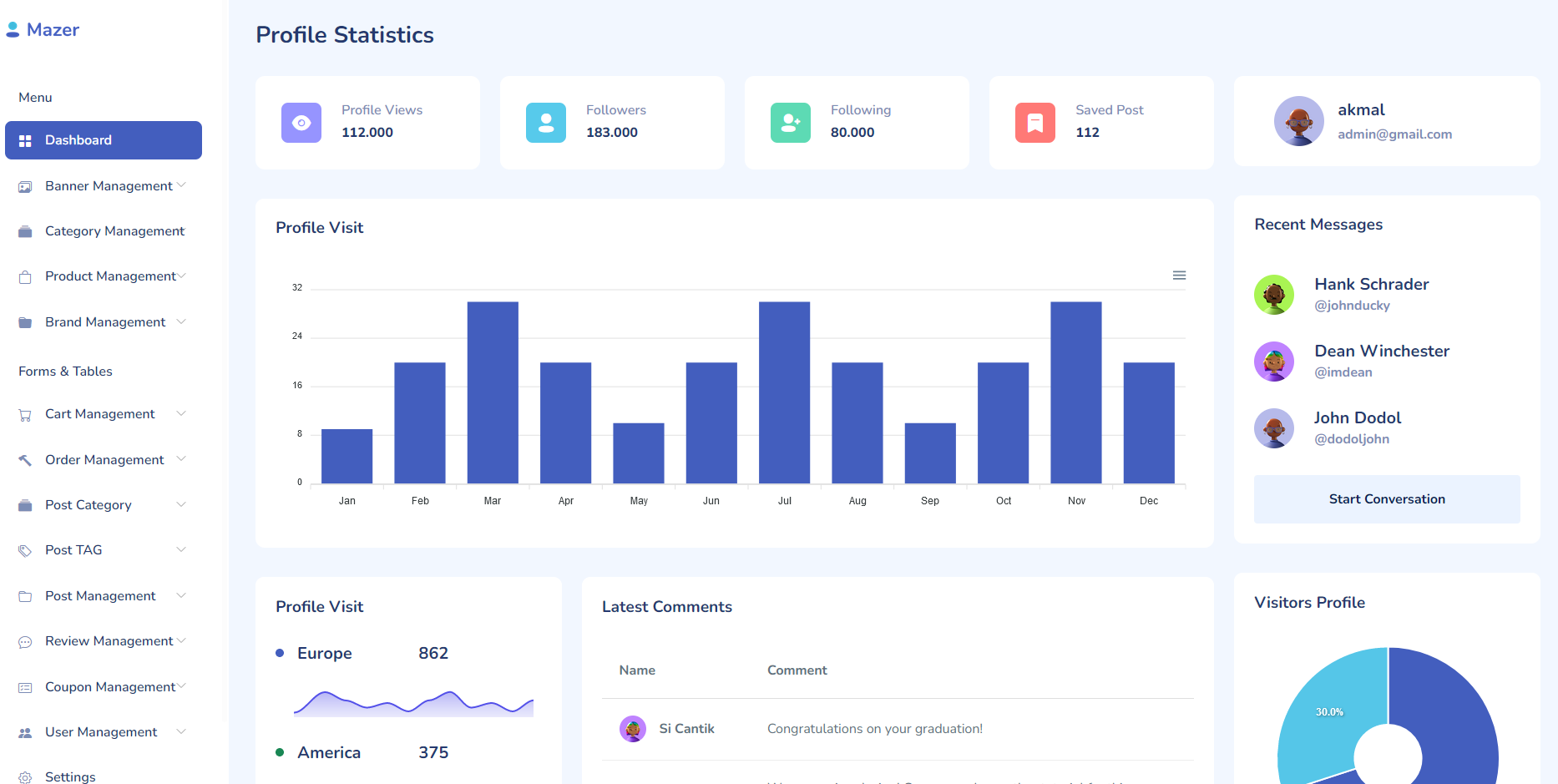
Task: Click Si Cantik's comment avatar
Action: pos(633,729)
